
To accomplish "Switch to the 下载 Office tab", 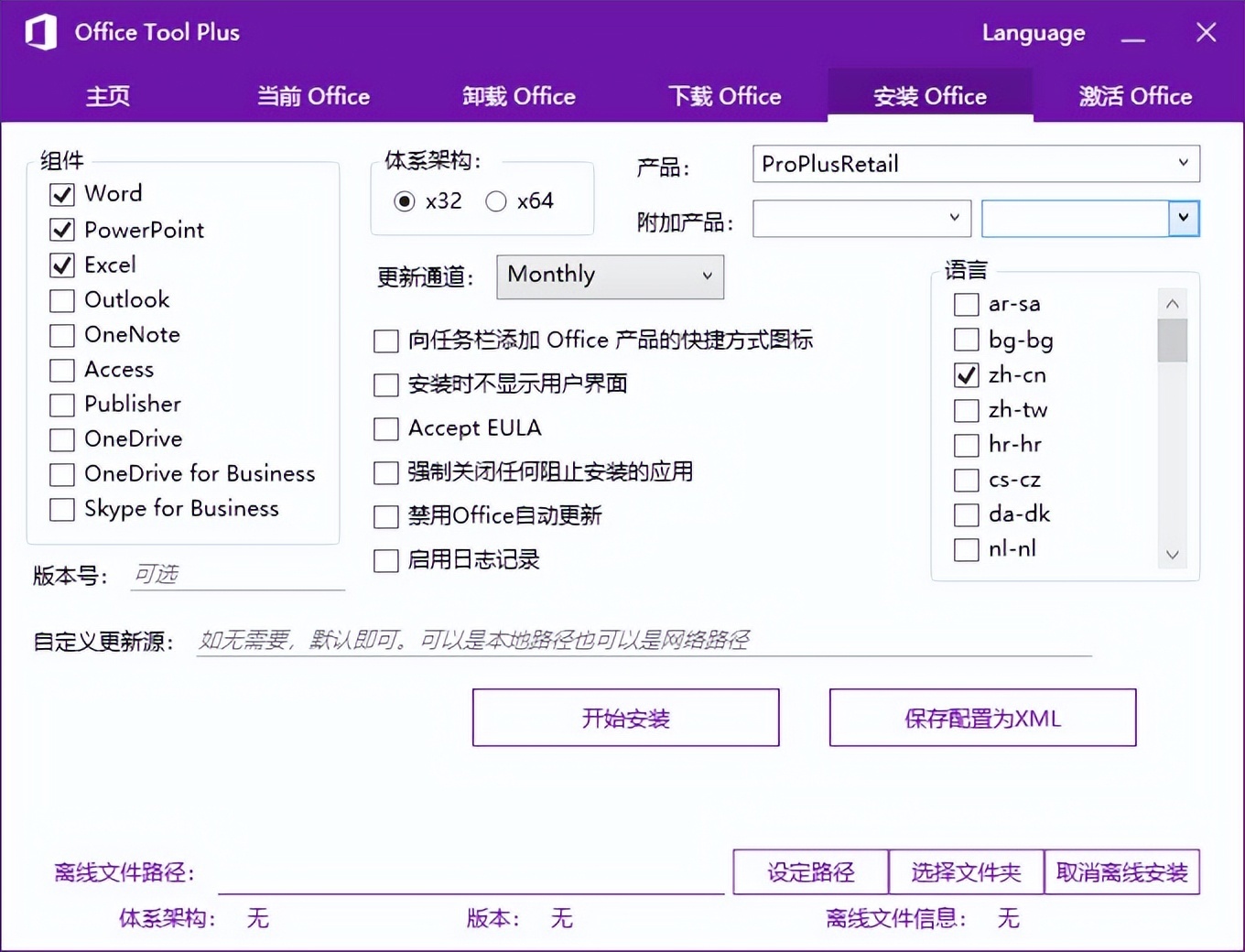I will click(x=724, y=95).
